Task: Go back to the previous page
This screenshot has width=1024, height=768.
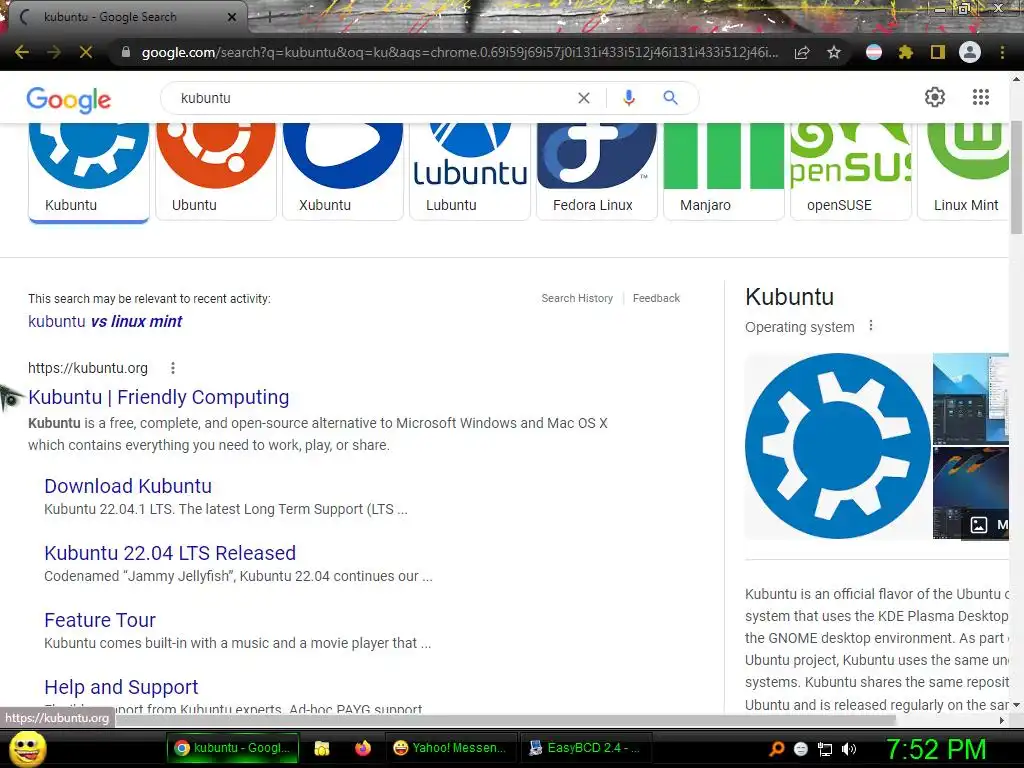Action: (22, 52)
